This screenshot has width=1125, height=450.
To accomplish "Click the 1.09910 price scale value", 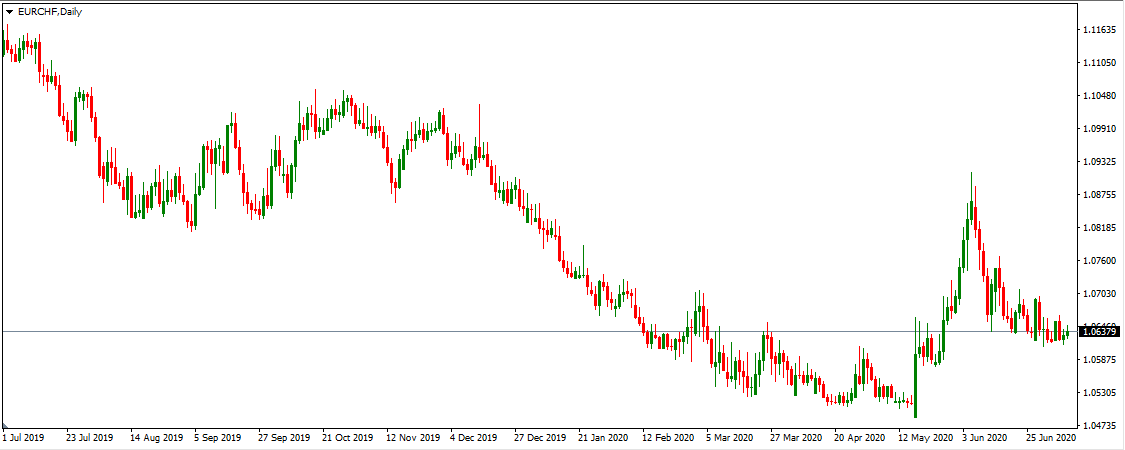I will (x=1100, y=129).
